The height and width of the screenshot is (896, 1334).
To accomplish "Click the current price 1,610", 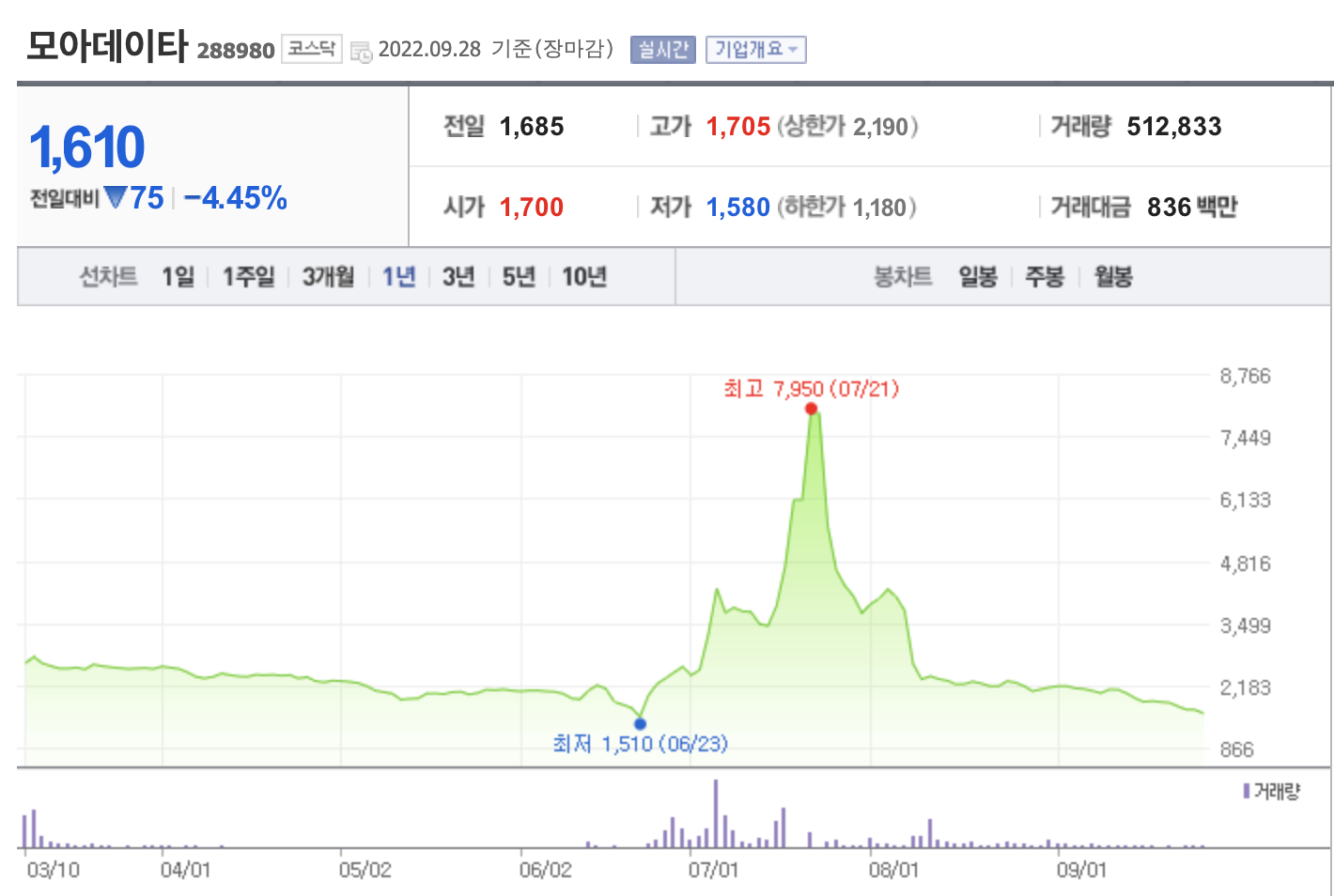I will [x=87, y=147].
